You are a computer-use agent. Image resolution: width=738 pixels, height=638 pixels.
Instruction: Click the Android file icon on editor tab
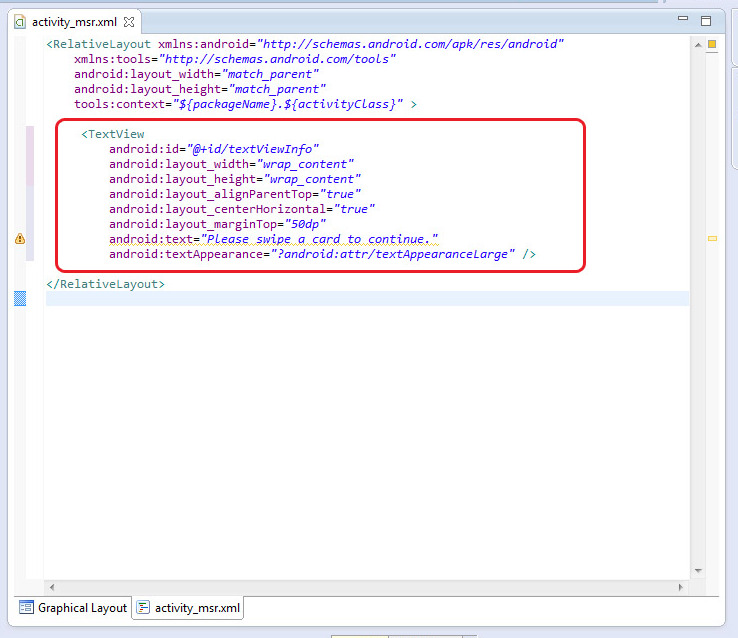(20, 21)
